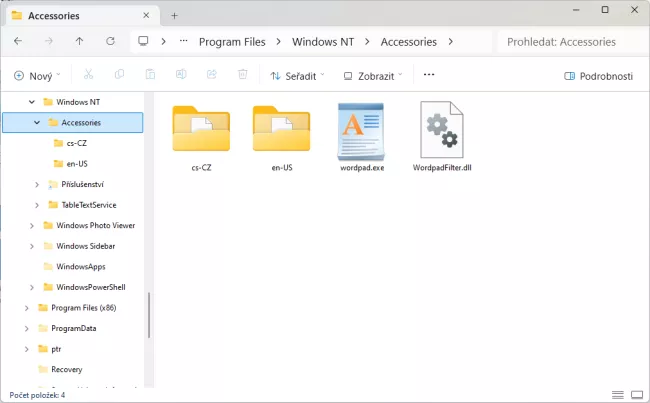This screenshot has width=650, height=403.
Task: Collapse the Accessories tree node
Action: pyautogui.click(x=37, y=123)
